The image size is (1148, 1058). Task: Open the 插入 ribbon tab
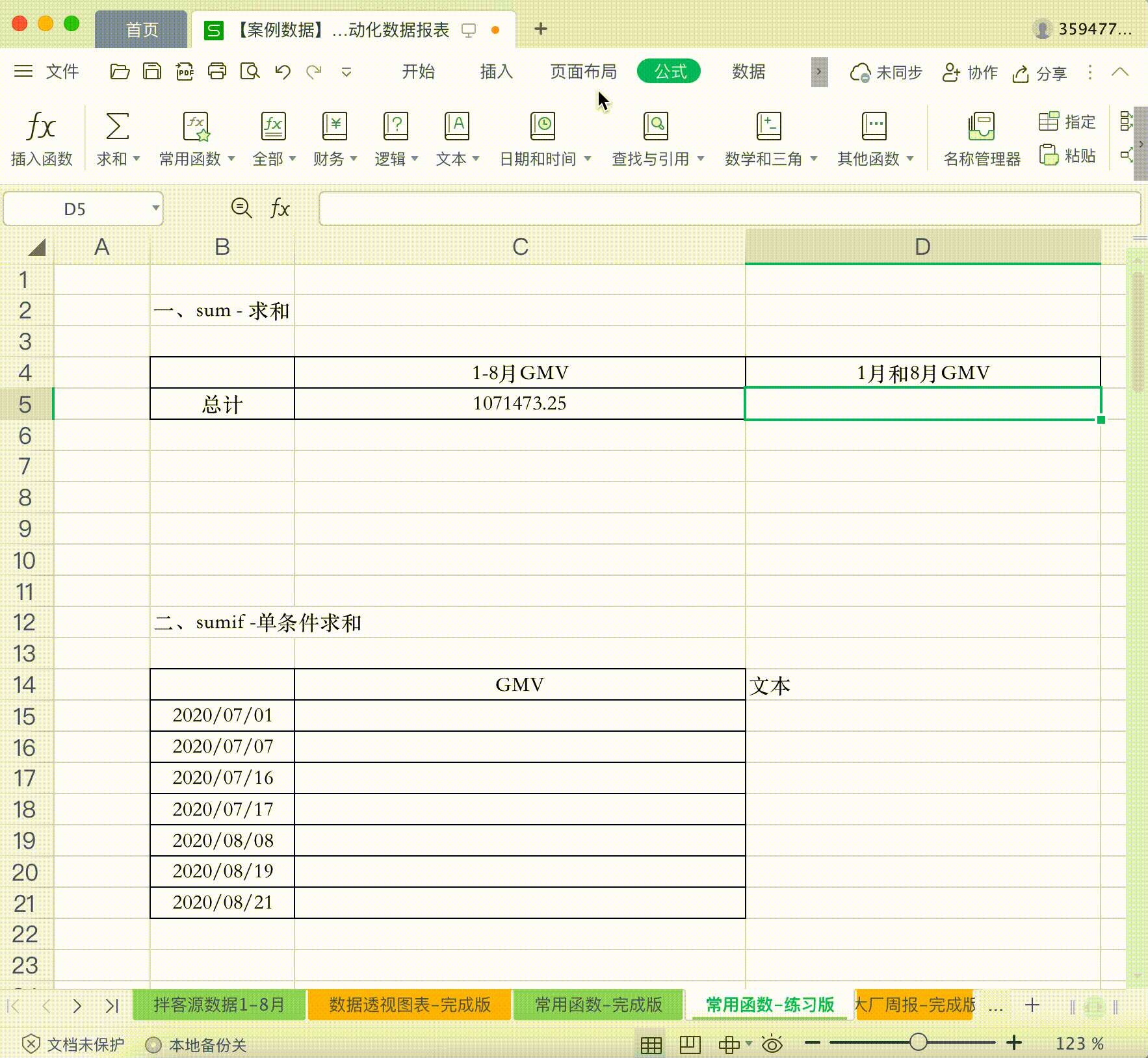pos(496,71)
